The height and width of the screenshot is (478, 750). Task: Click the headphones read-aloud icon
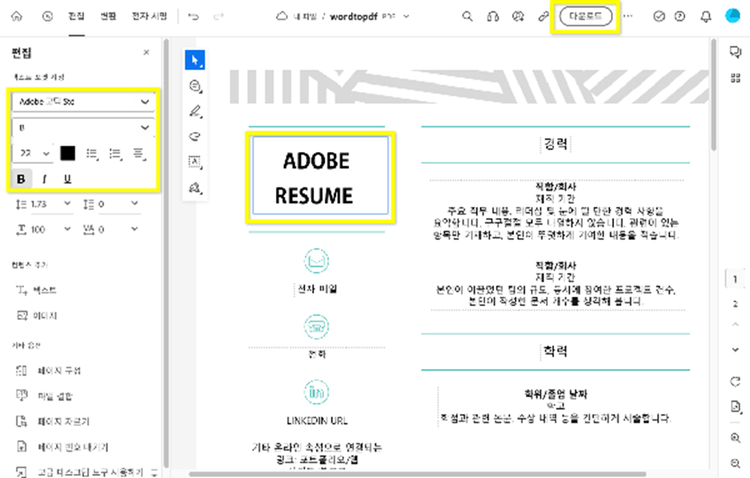click(x=493, y=16)
